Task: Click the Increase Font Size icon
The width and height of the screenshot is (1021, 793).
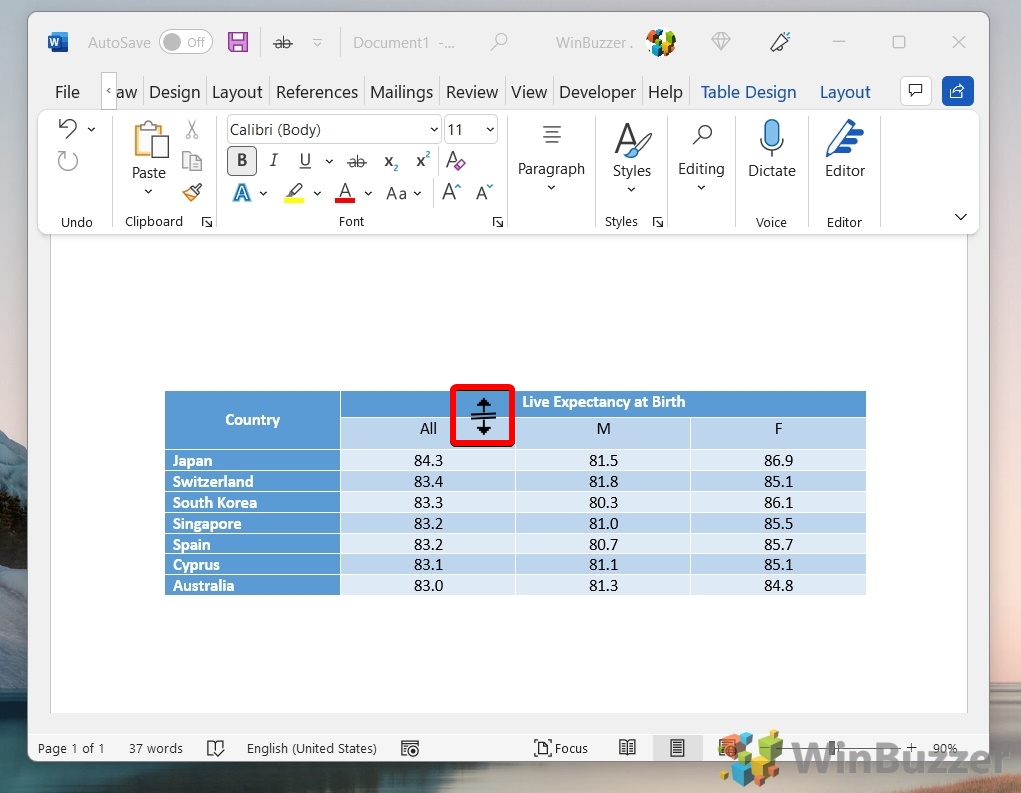Action: 452,193
